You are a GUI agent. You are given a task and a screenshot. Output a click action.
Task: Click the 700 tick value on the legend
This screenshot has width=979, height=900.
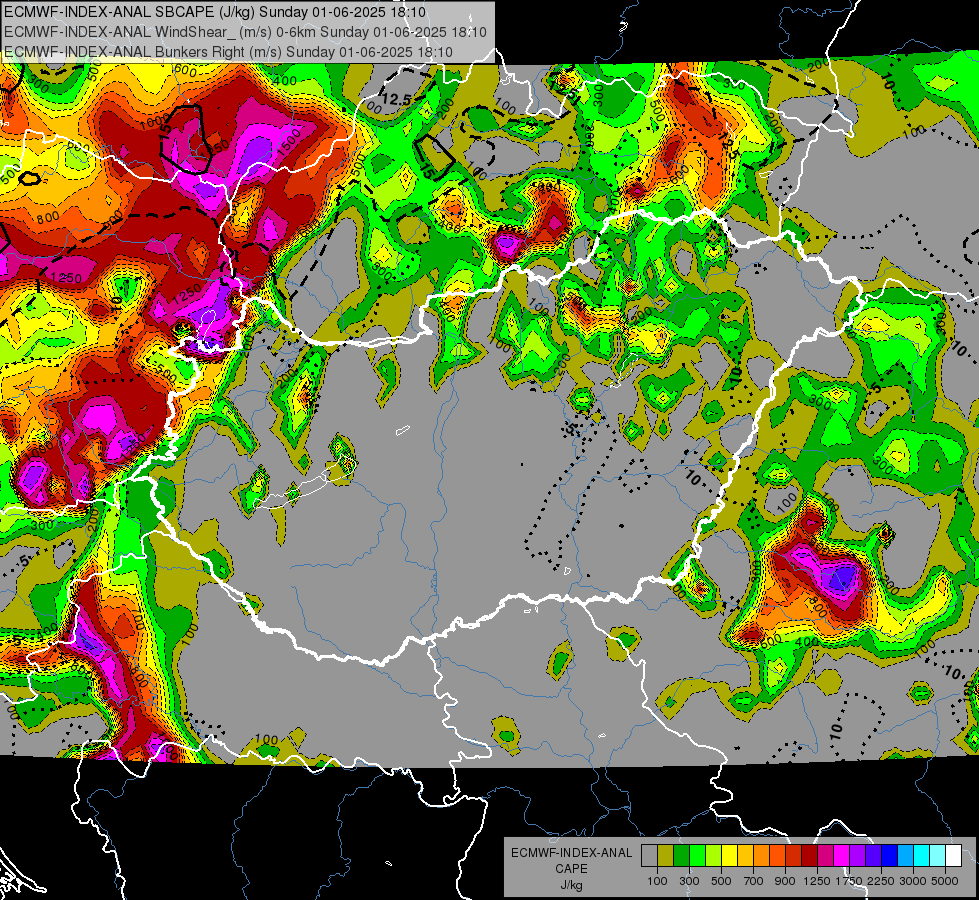pyautogui.click(x=754, y=881)
